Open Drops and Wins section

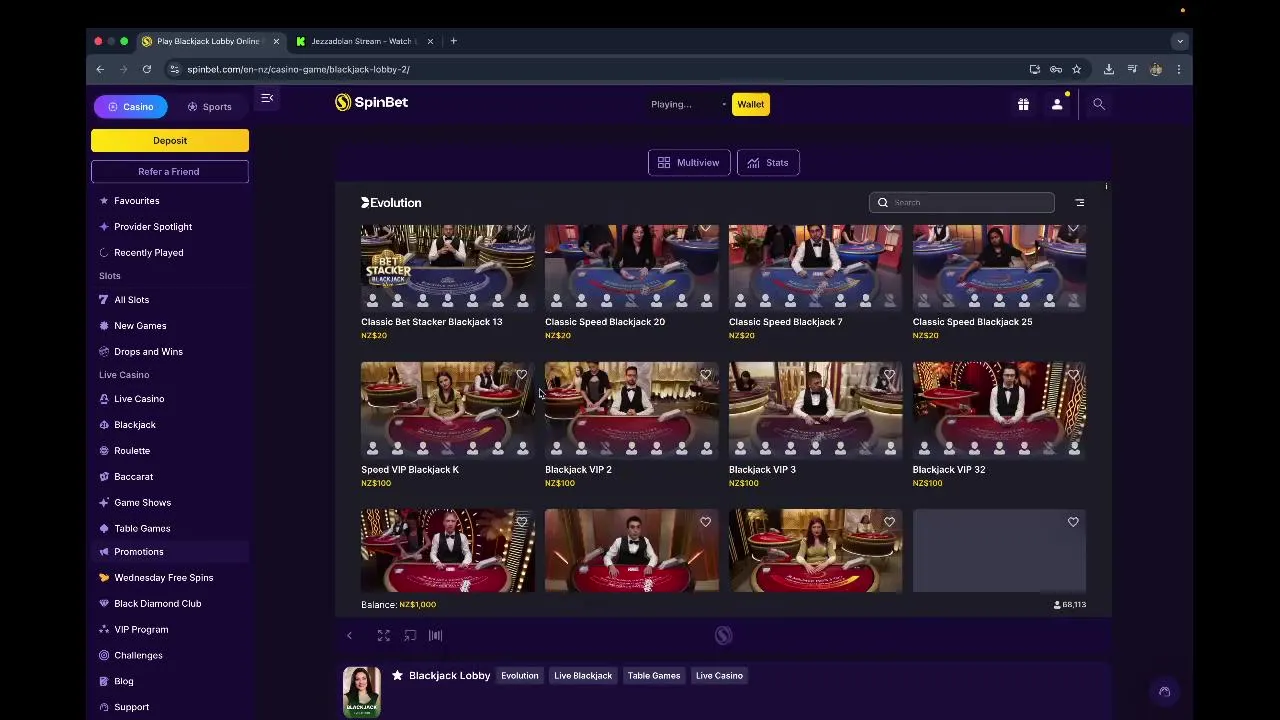point(148,352)
